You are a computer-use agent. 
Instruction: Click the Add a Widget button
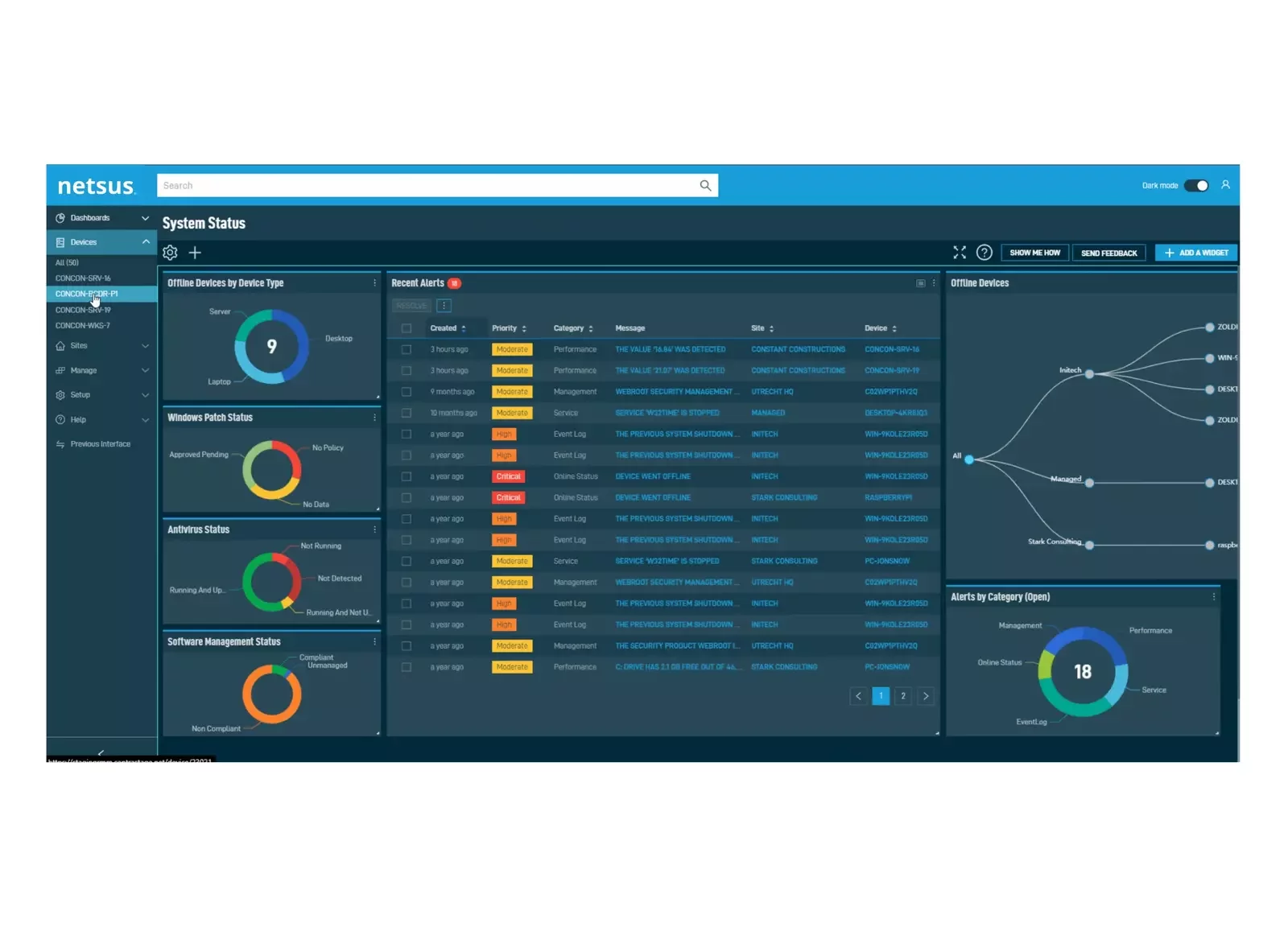(x=1195, y=253)
